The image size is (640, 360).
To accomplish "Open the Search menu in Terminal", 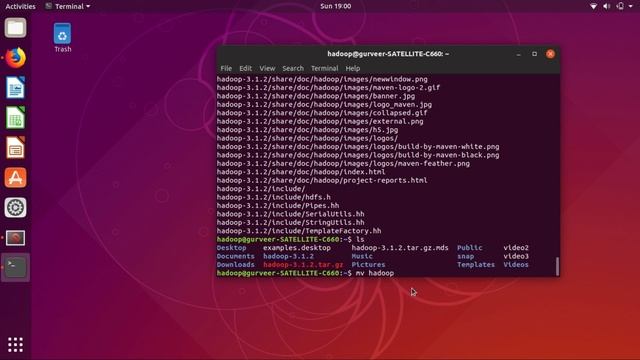I will (x=293, y=68).
